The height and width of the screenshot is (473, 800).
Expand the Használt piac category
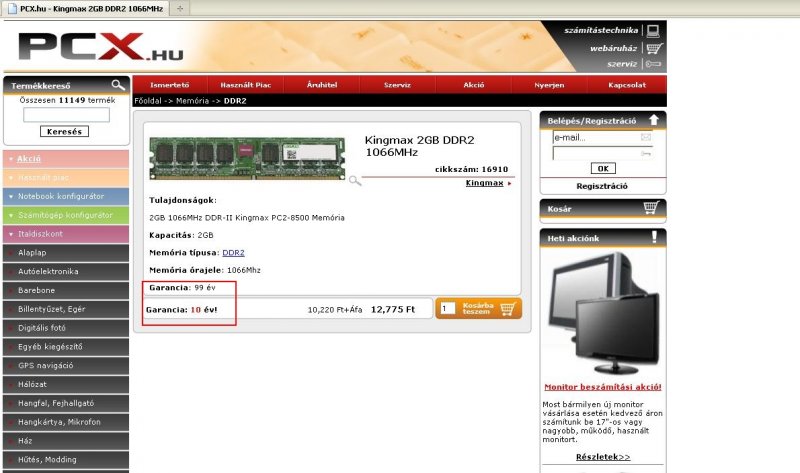click(x=66, y=178)
